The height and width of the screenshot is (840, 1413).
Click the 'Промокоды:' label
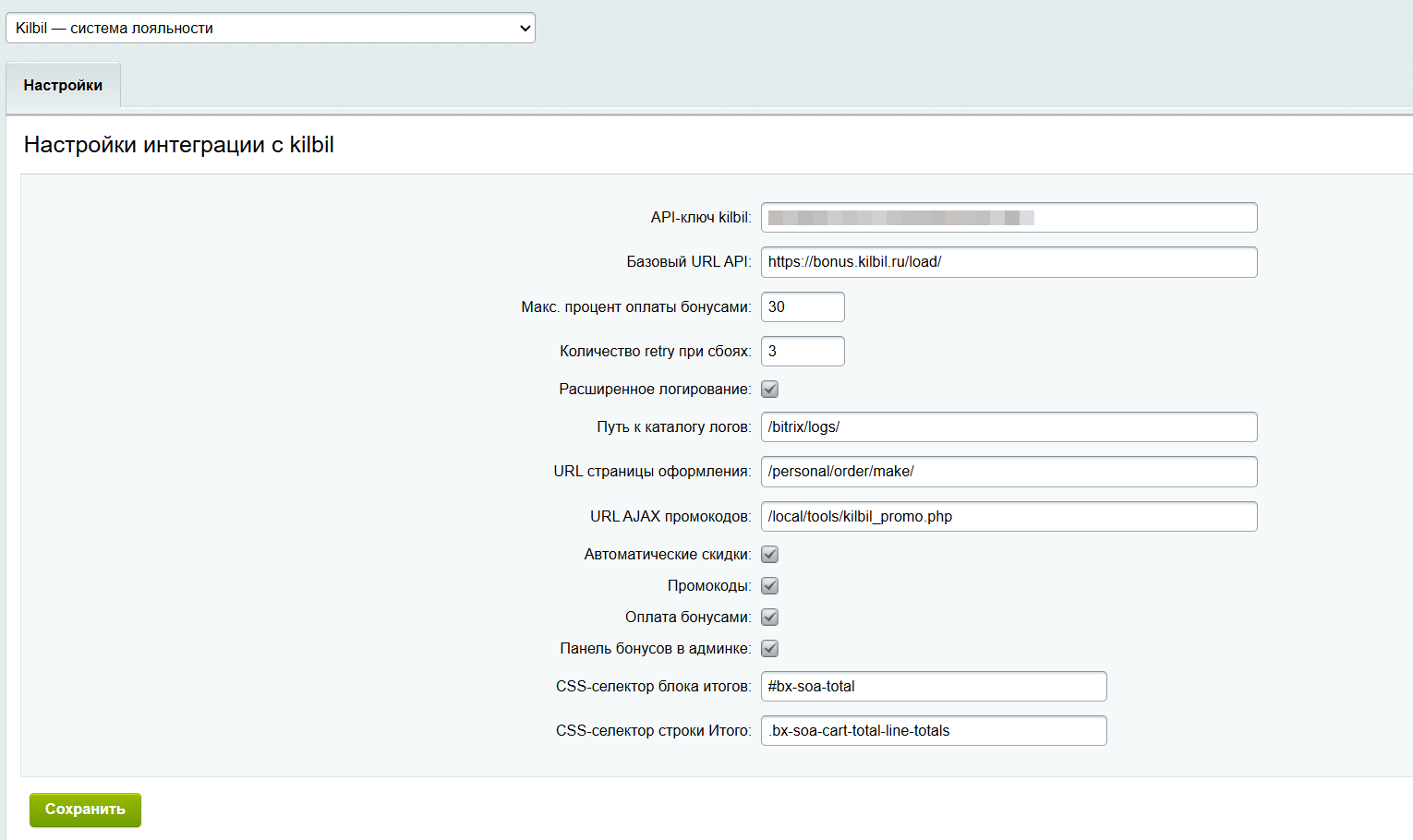tap(709, 586)
